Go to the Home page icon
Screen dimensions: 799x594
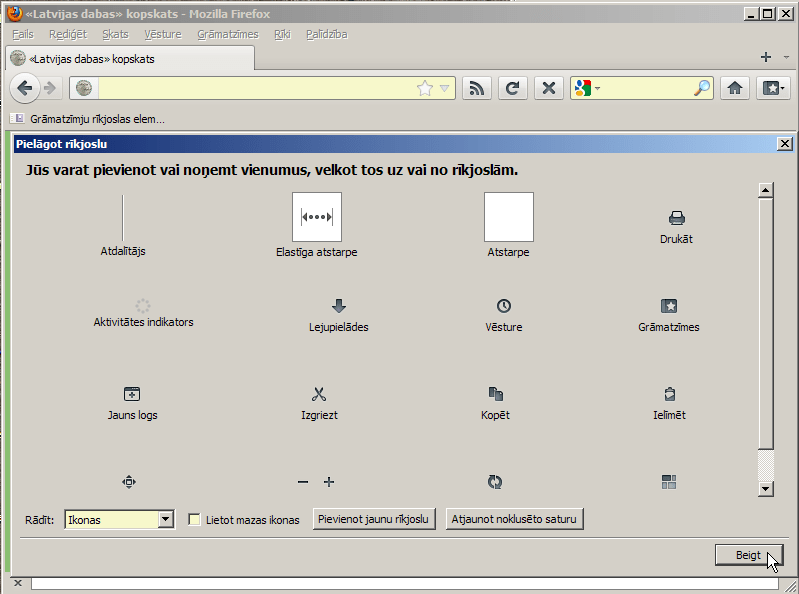coord(735,88)
